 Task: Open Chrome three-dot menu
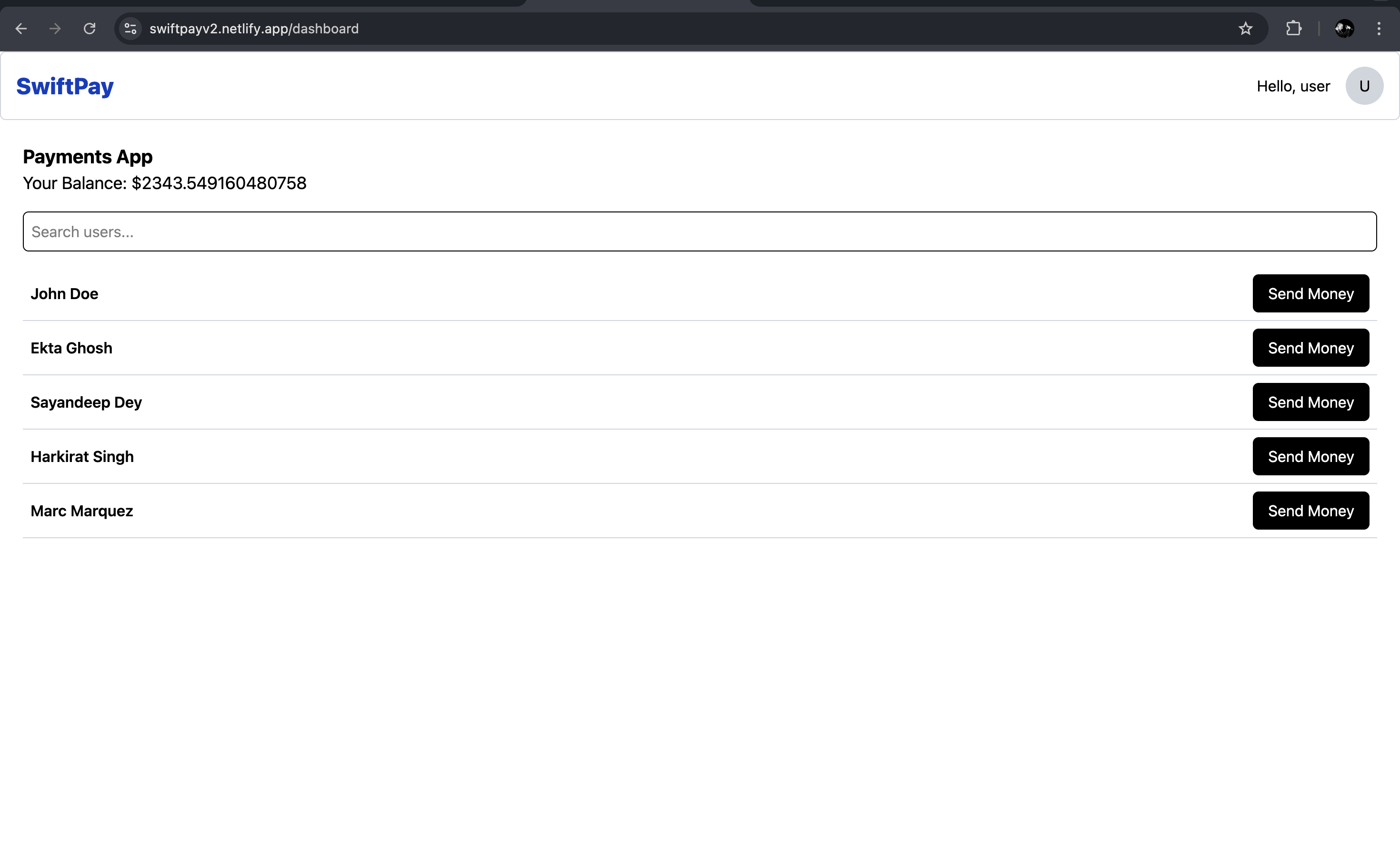(x=1379, y=29)
